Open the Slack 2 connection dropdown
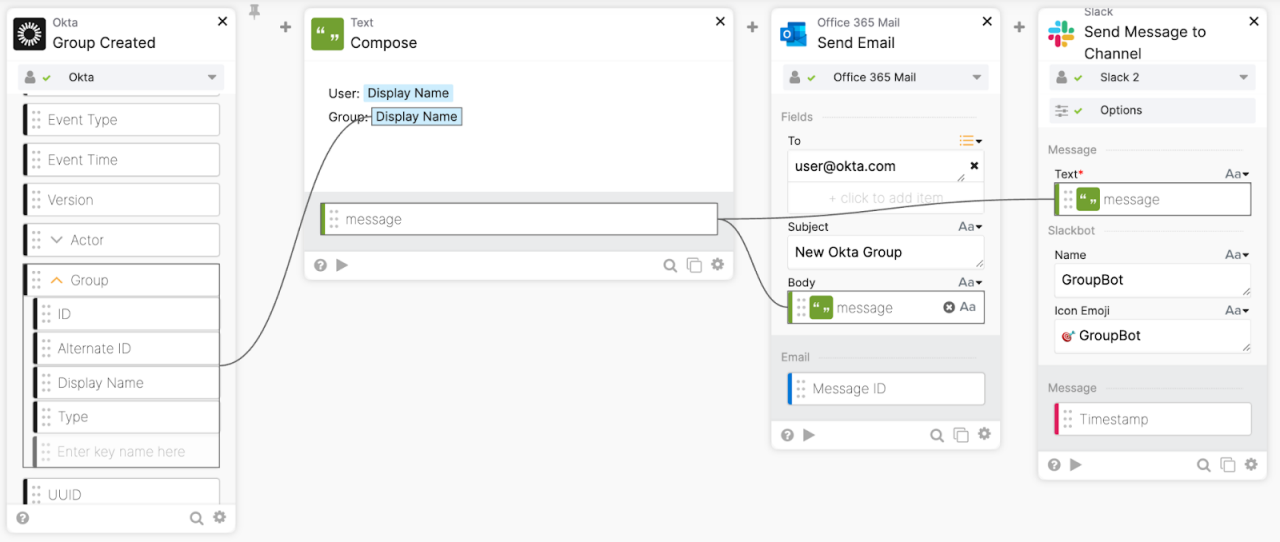This screenshot has width=1280, height=542. coord(1244,77)
